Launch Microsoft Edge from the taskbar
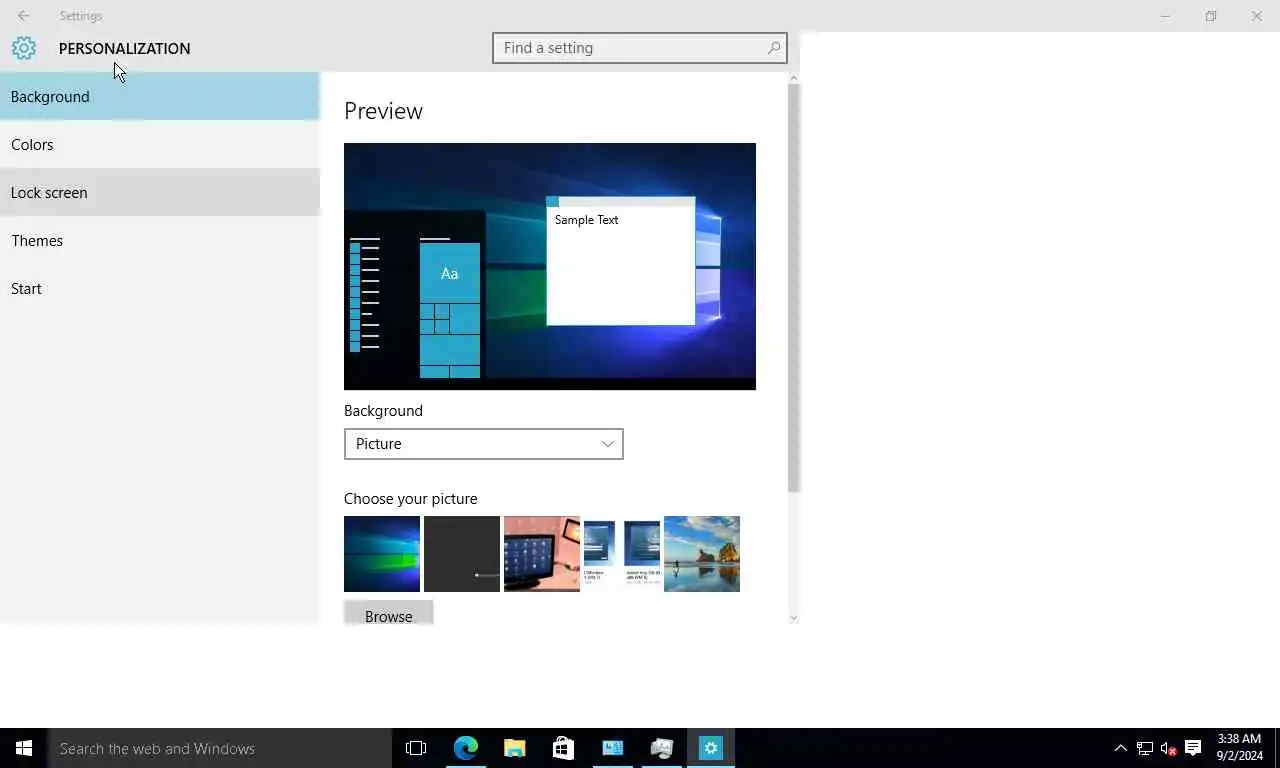This screenshot has height=768, width=1280. (x=466, y=748)
